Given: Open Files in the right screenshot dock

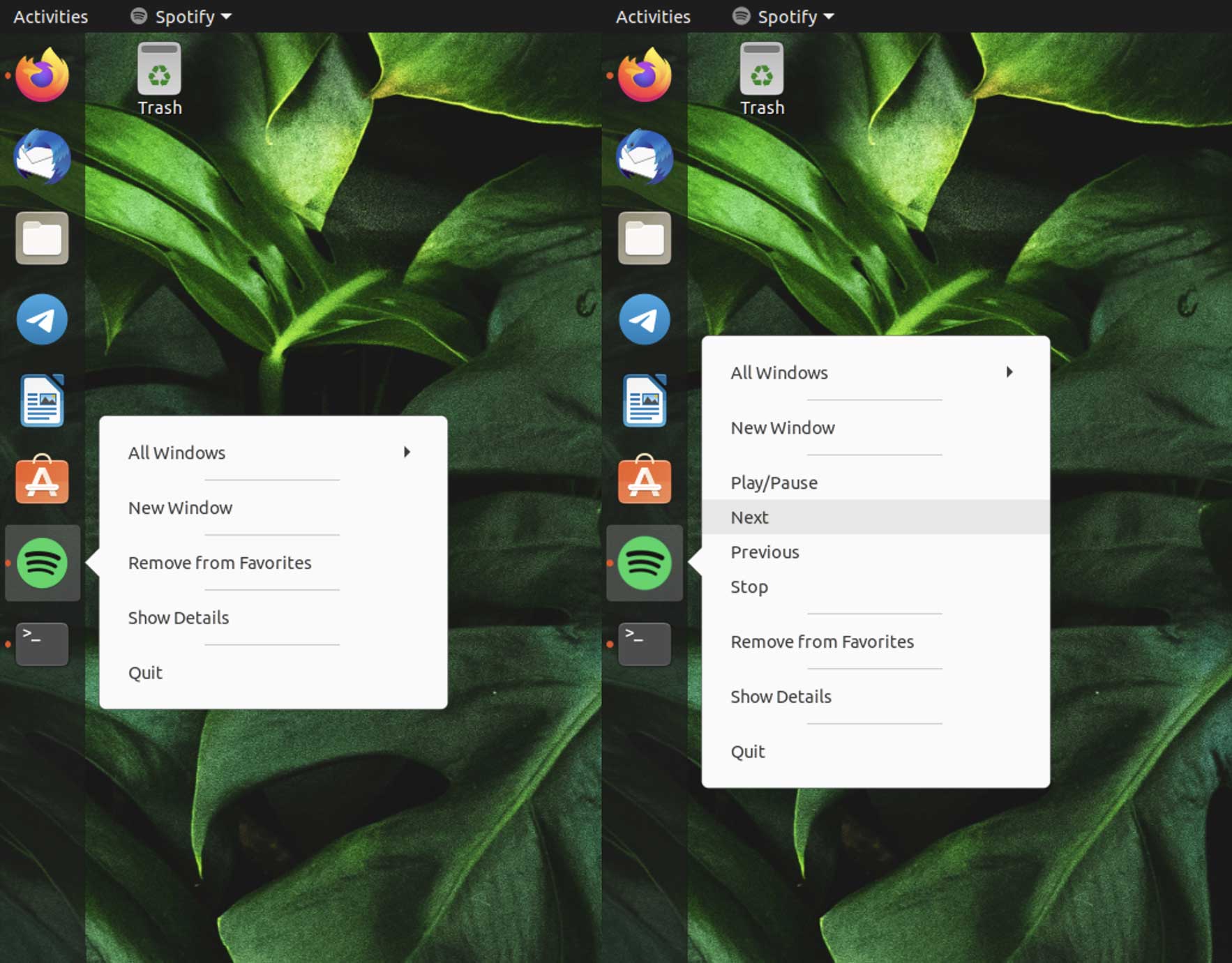Looking at the screenshot, I should tap(645, 238).
